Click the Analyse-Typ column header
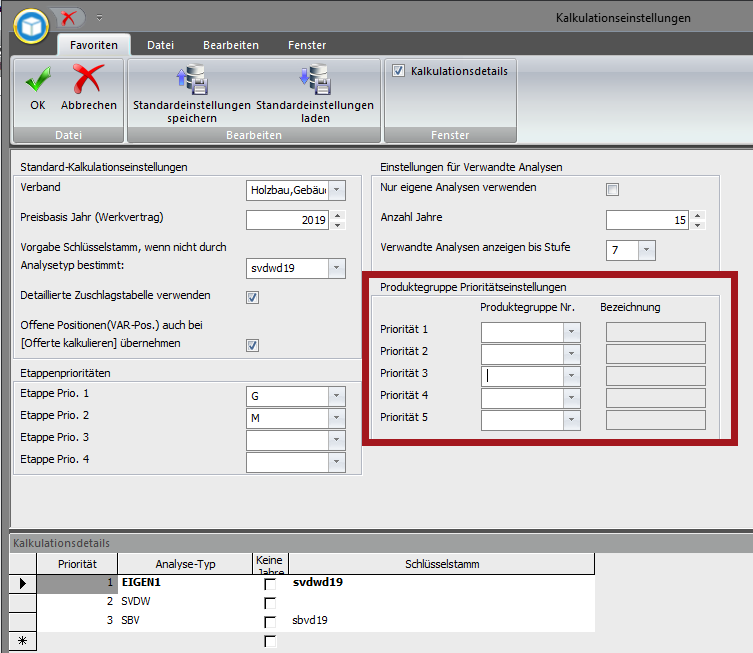Image resolution: width=753 pixels, height=653 pixels. click(x=185, y=564)
